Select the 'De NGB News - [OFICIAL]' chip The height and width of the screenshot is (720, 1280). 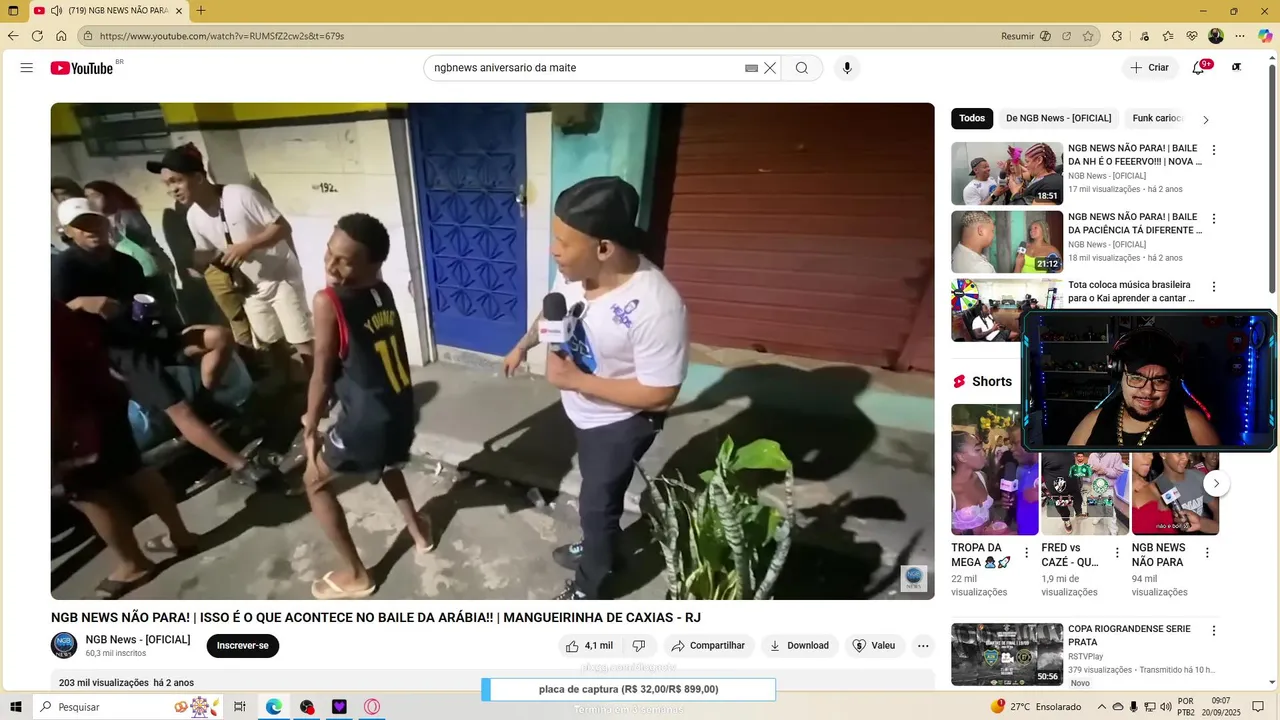pyautogui.click(x=1058, y=118)
